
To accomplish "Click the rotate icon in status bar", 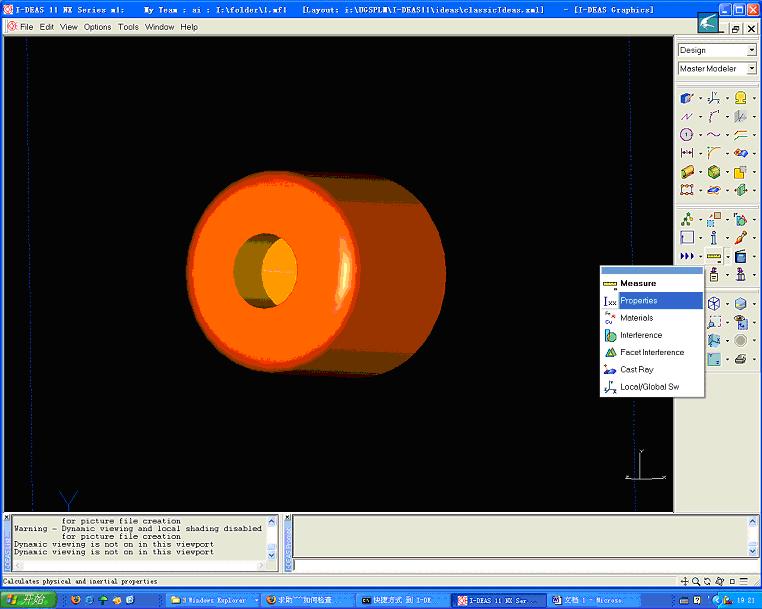I will click(x=708, y=581).
